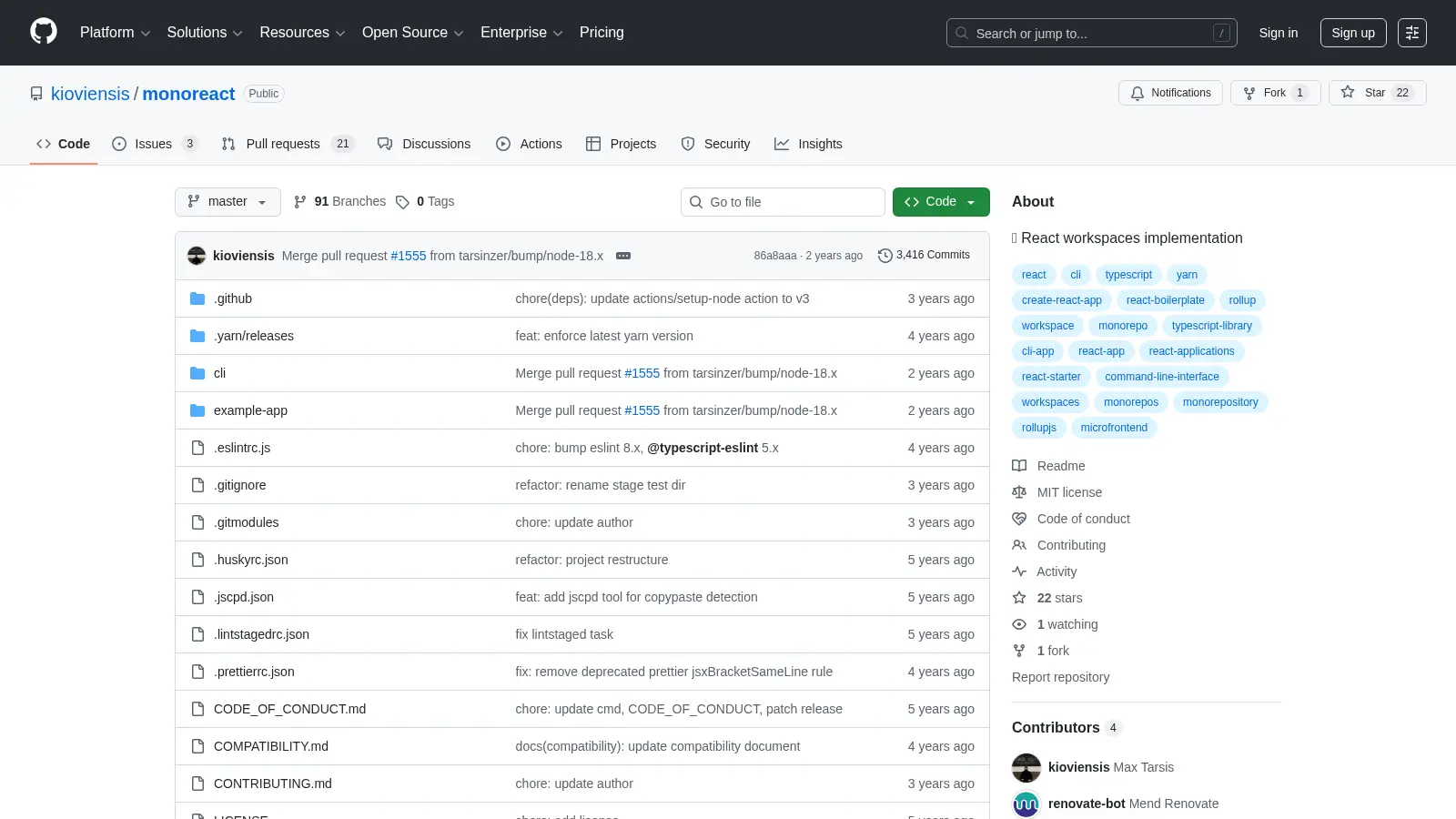The image size is (1456, 819).
Task: Switch to the Issues tab
Action: pyautogui.click(x=155, y=144)
